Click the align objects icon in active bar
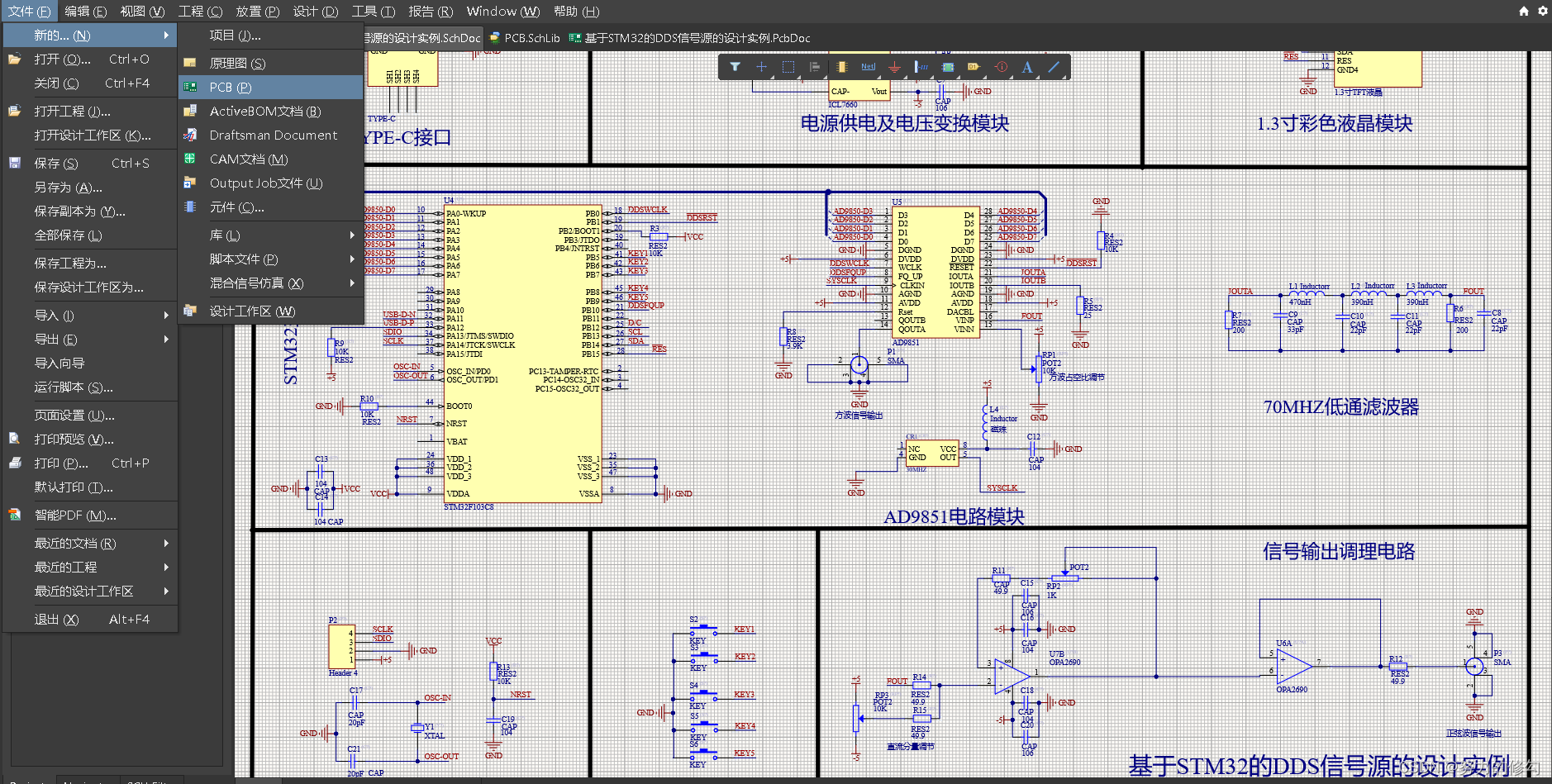This screenshot has height=784, width=1552. 815,67
